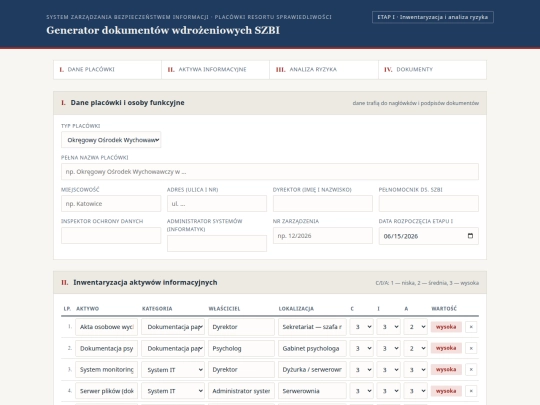
Task: Open A value dropdown in System monitoring row
Action: coord(416,370)
